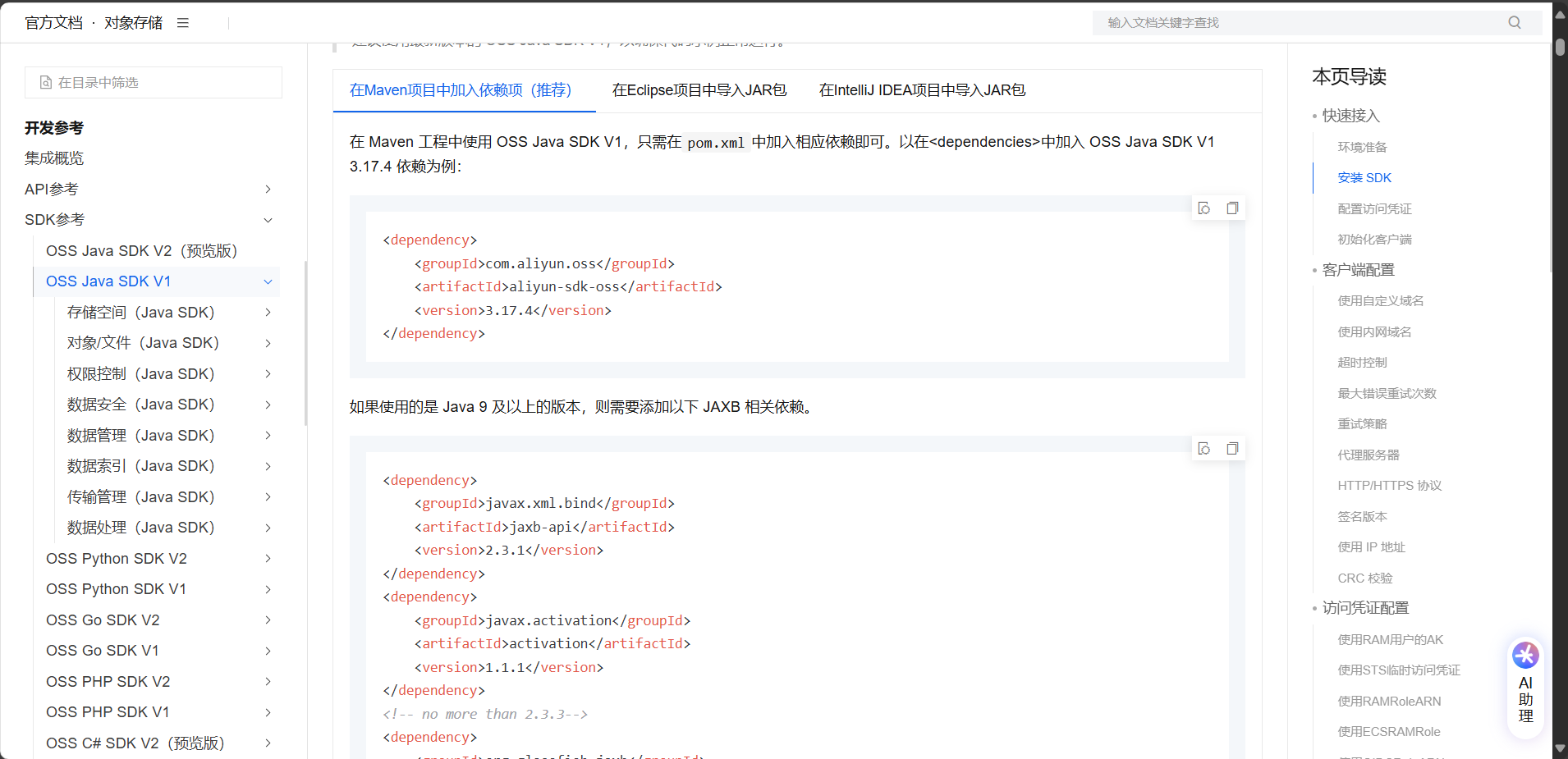Jump to 签名版本 in page outline

[x=1363, y=516]
